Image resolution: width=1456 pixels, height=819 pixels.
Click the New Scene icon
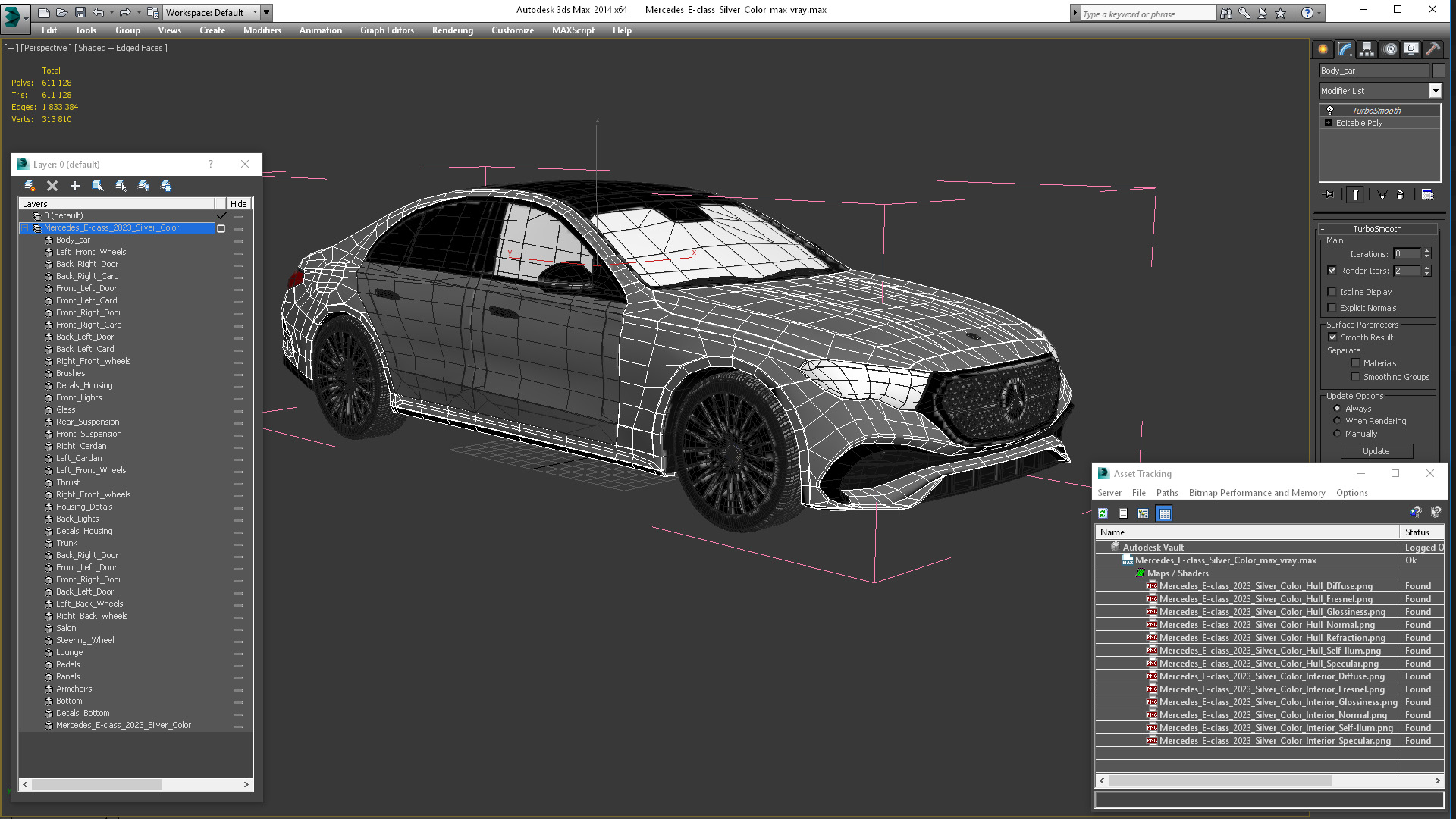pos(44,13)
